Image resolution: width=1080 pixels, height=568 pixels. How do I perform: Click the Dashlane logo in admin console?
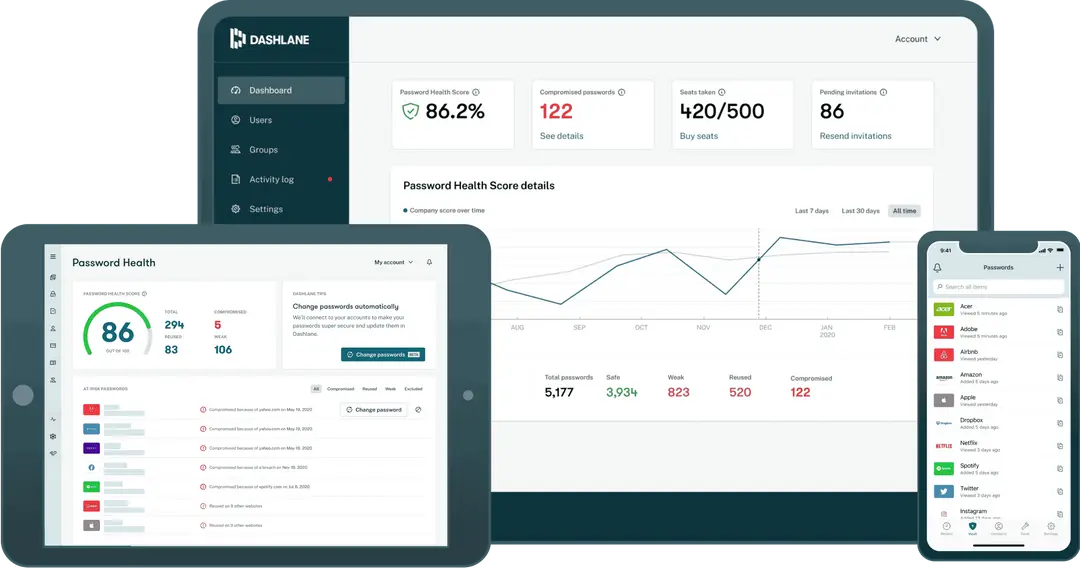[x=269, y=39]
